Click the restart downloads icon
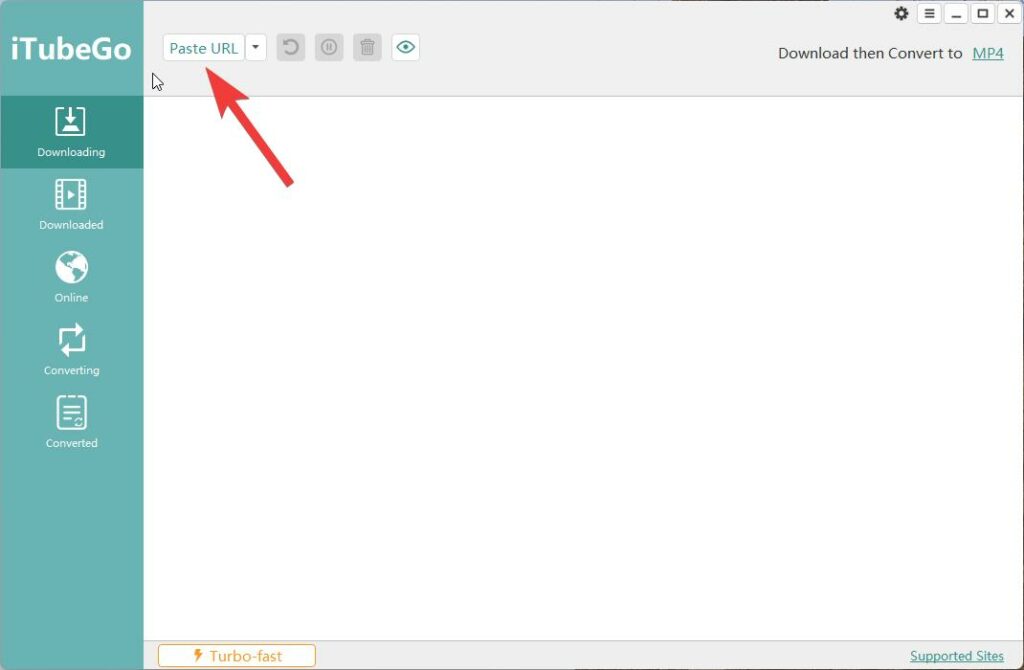Screen dimensions: 1024x670 290,46
